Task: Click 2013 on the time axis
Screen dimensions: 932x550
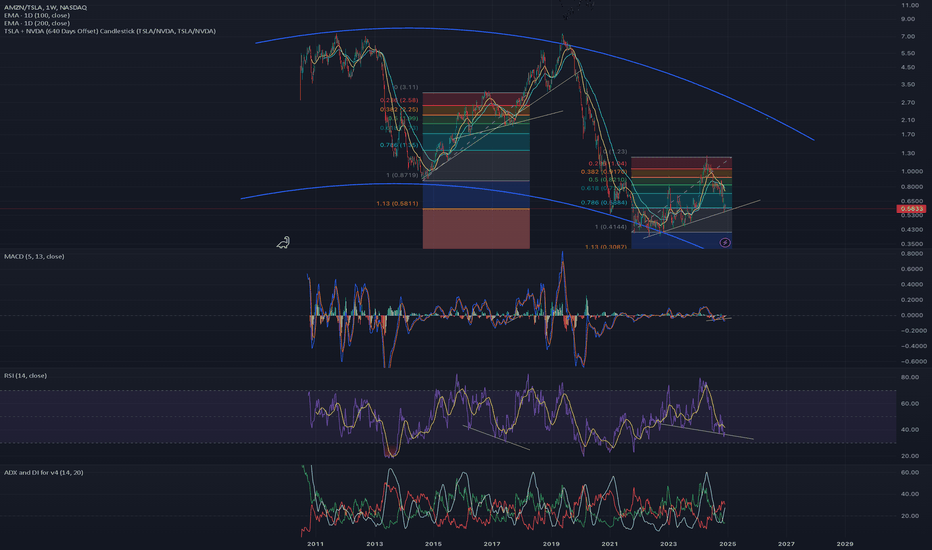Action: click(x=374, y=543)
